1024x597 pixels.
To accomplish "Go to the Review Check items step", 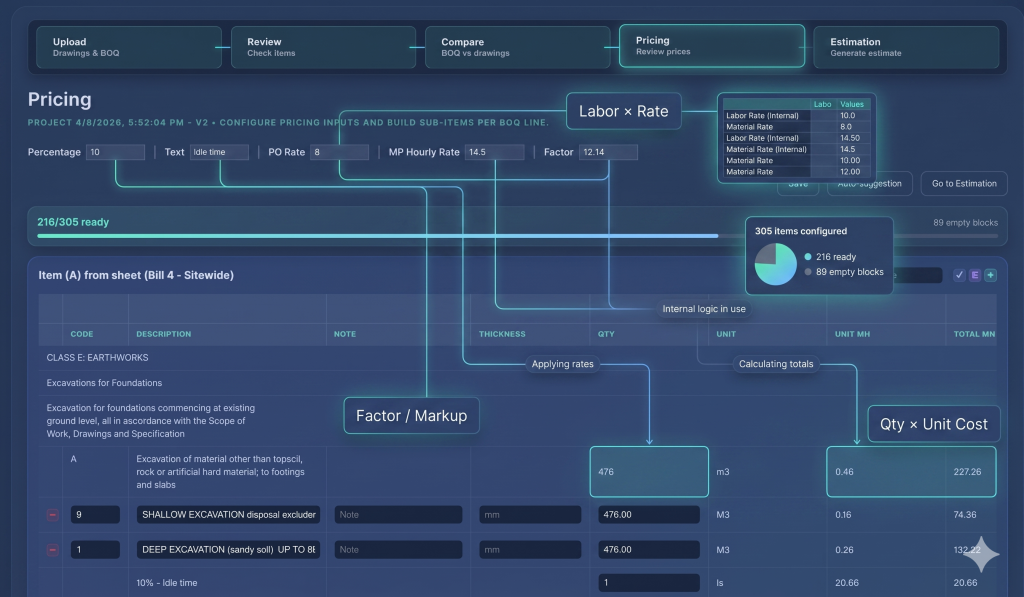I will (x=321, y=47).
